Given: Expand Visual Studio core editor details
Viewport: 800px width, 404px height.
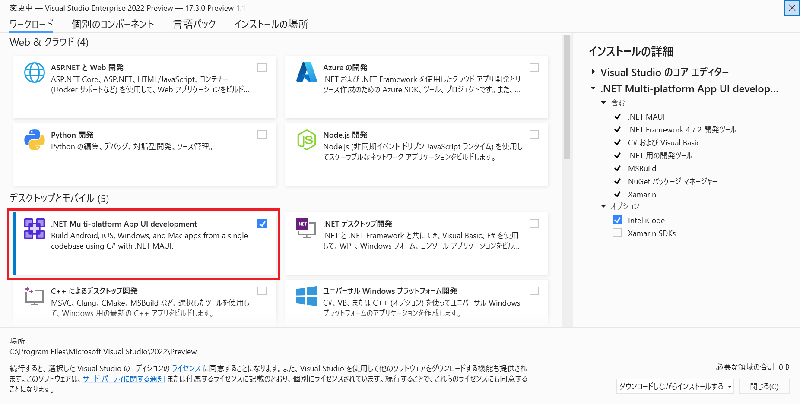Looking at the screenshot, I should pyautogui.click(x=593, y=72).
